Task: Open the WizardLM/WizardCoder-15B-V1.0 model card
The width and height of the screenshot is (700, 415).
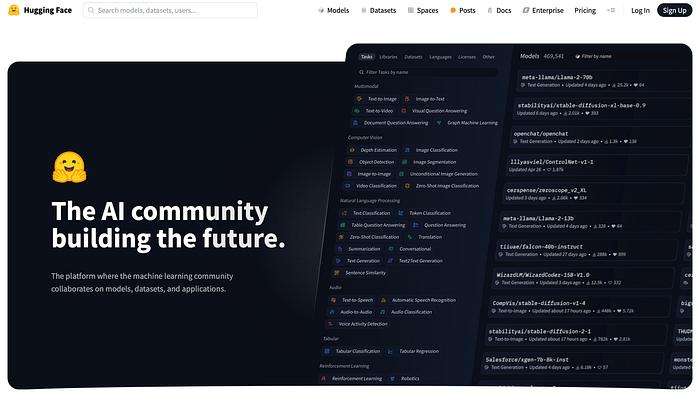Action: tap(583, 278)
